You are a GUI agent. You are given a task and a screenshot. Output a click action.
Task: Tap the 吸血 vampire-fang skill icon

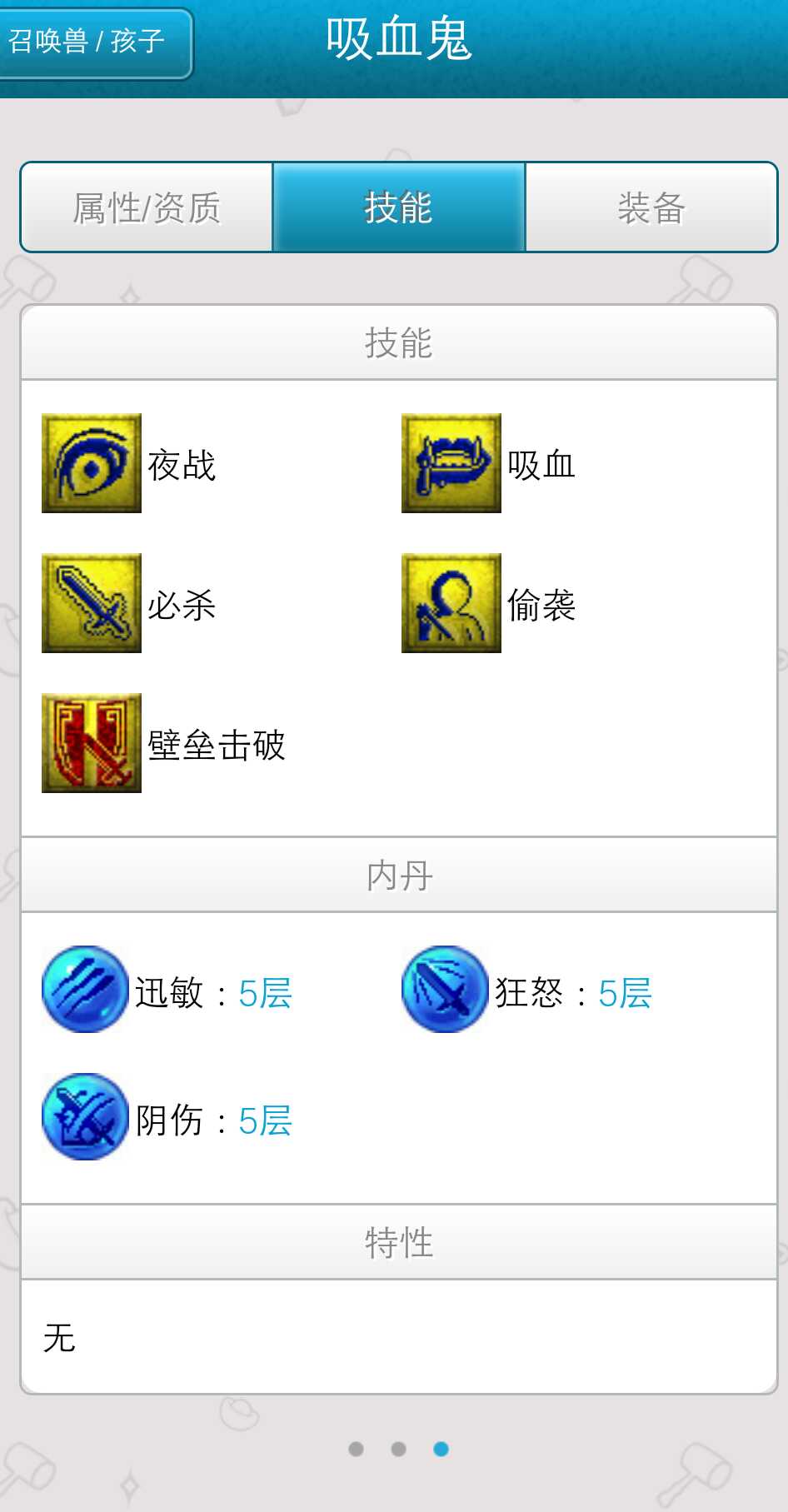tap(451, 463)
